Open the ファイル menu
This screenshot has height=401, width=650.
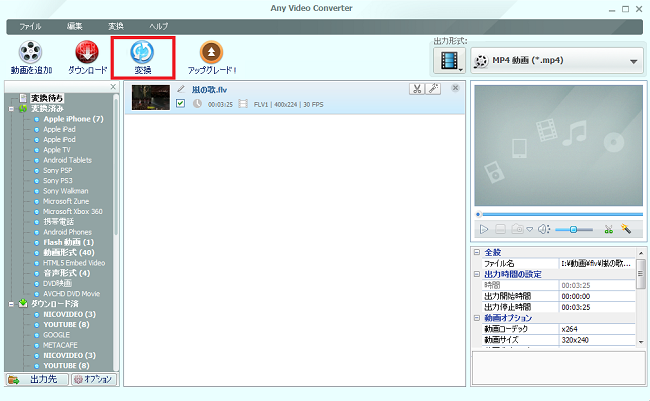[30, 27]
